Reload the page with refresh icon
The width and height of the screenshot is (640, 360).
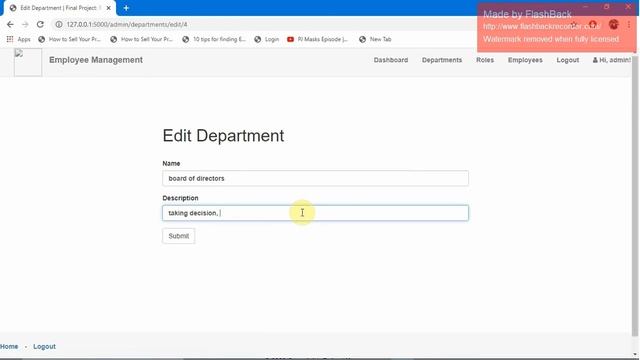pos(40,24)
